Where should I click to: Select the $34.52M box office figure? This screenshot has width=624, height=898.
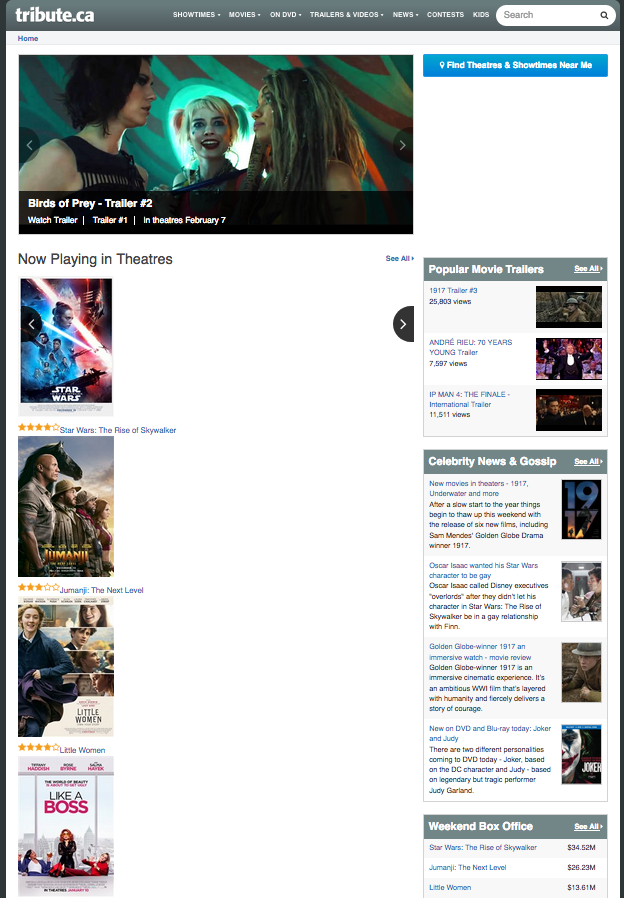581,848
